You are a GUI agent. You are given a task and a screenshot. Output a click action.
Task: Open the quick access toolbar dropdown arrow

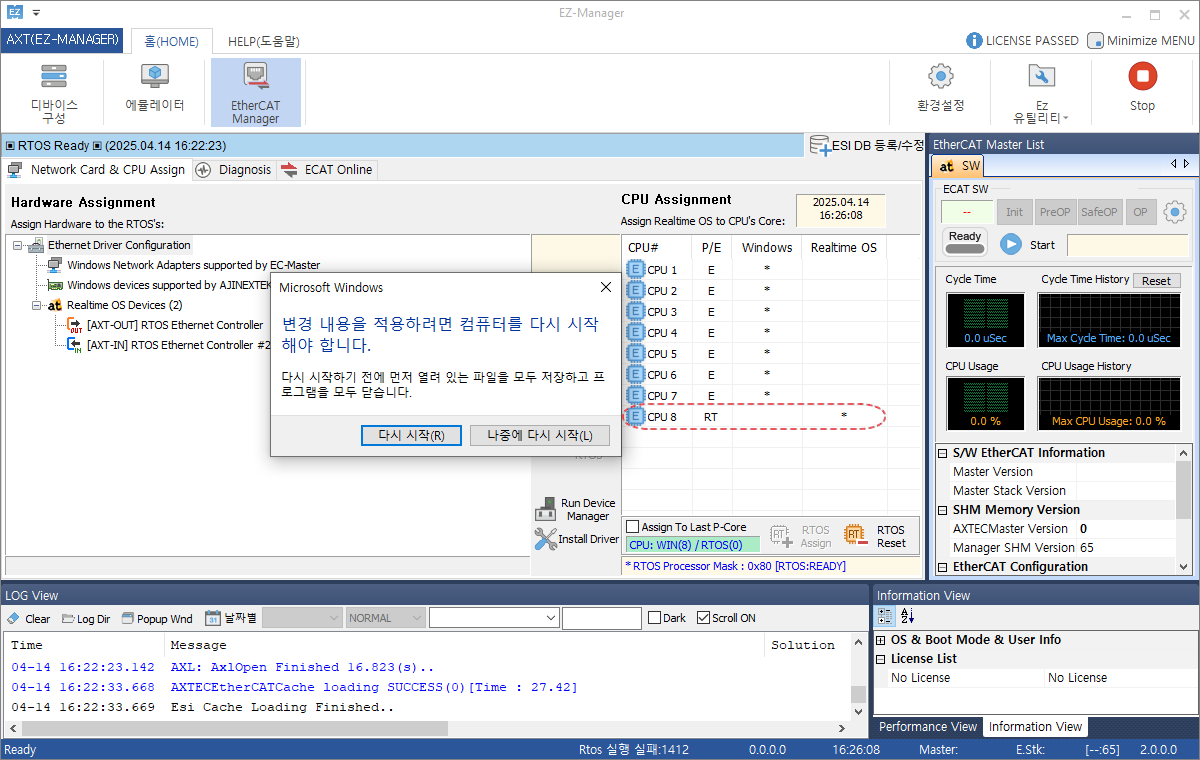click(37, 13)
